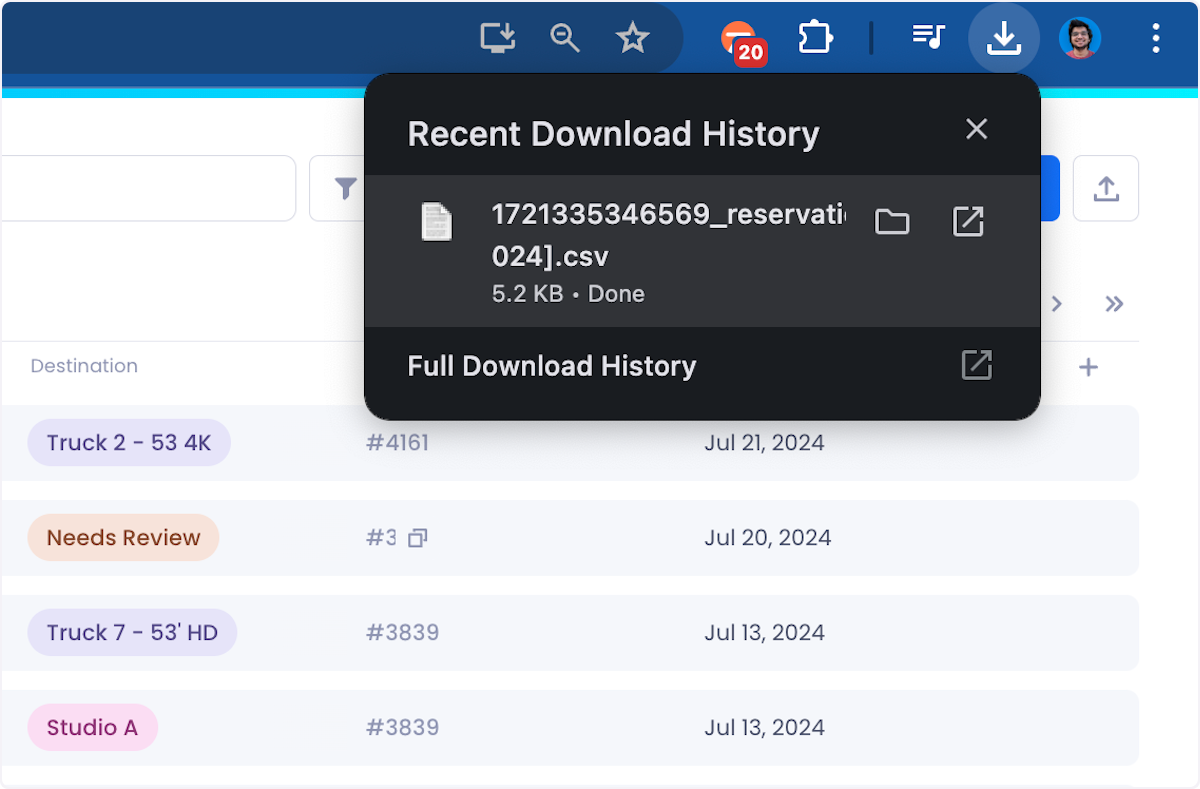
Task: Open the media controls icon
Action: pos(928,38)
